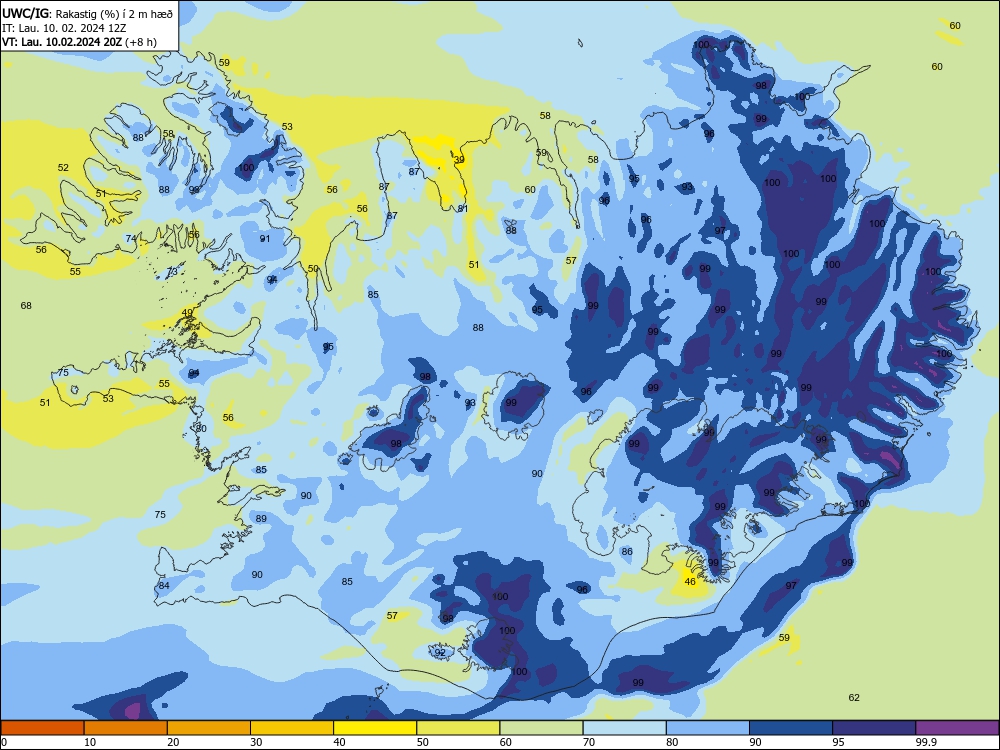Click the map value '74' in the Westfjords

[131, 239]
